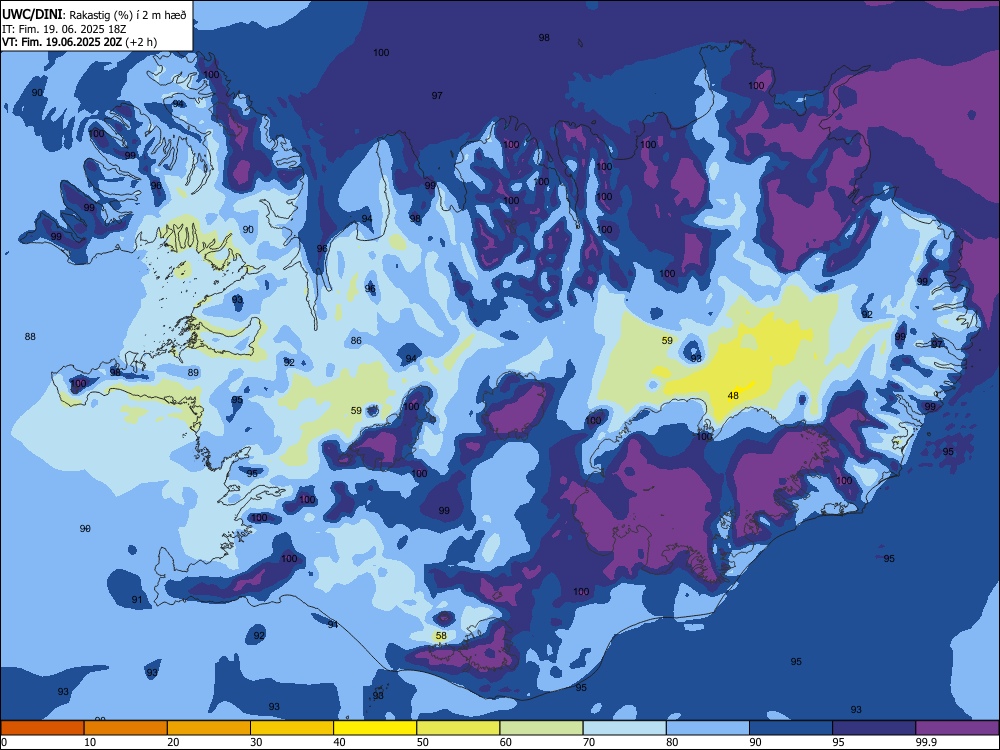Viewport: 1000px width, 750px height.
Task: Click the '60' legend scale label
Action: pyautogui.click(x=506, y=742)
